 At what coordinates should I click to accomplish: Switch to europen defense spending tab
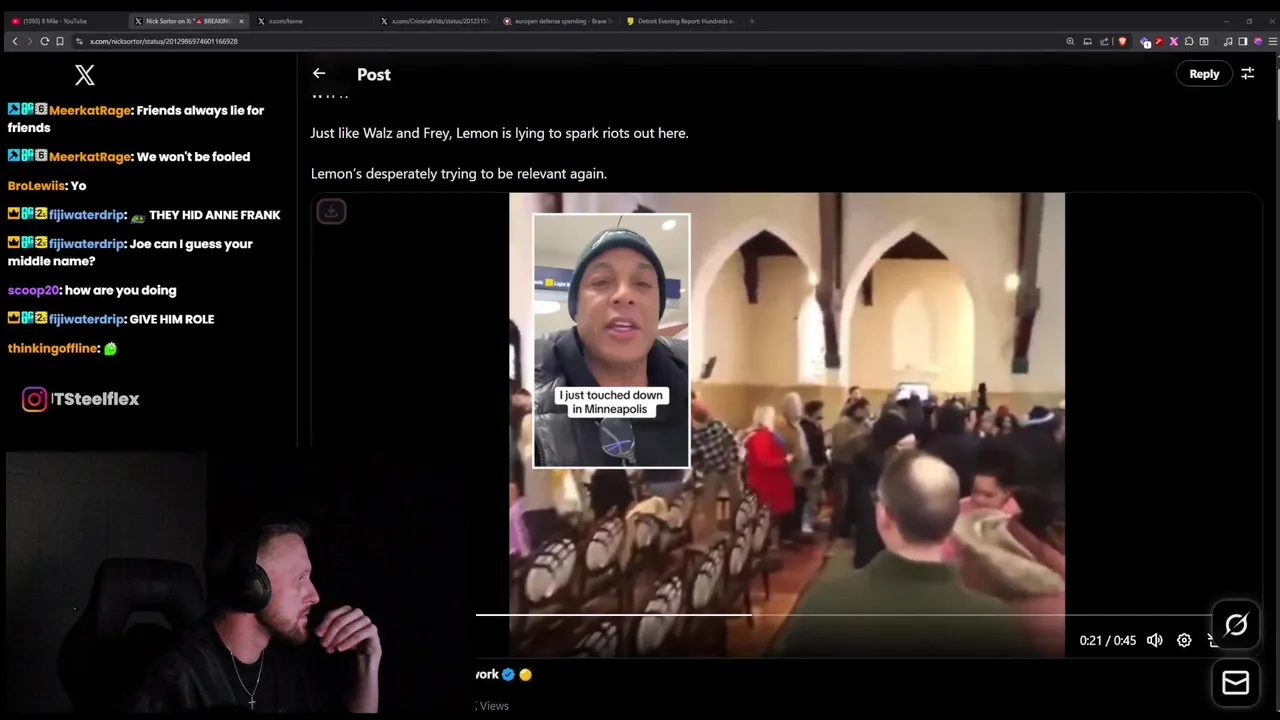559,20
